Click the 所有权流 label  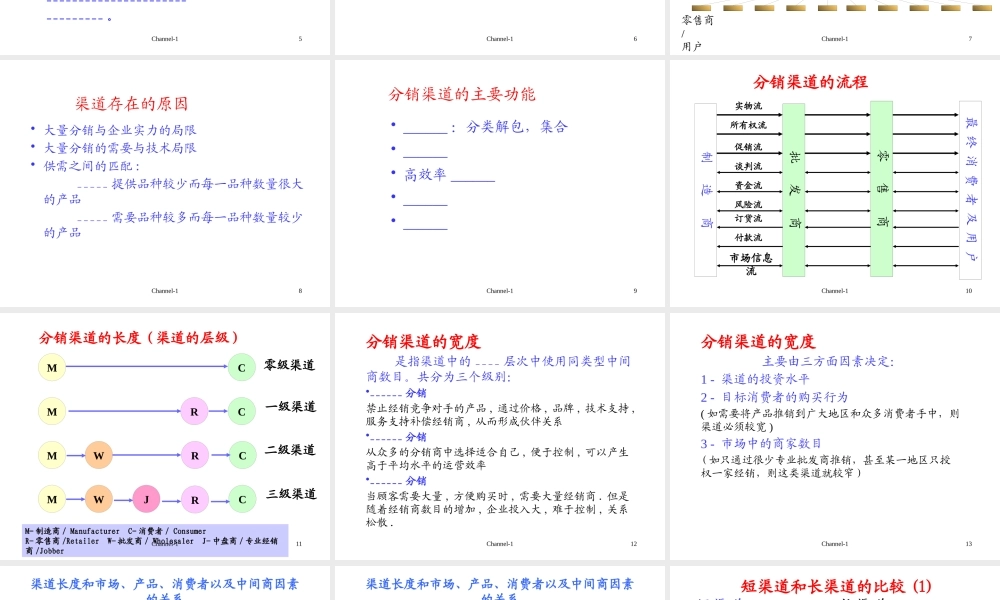click(748, 125)
